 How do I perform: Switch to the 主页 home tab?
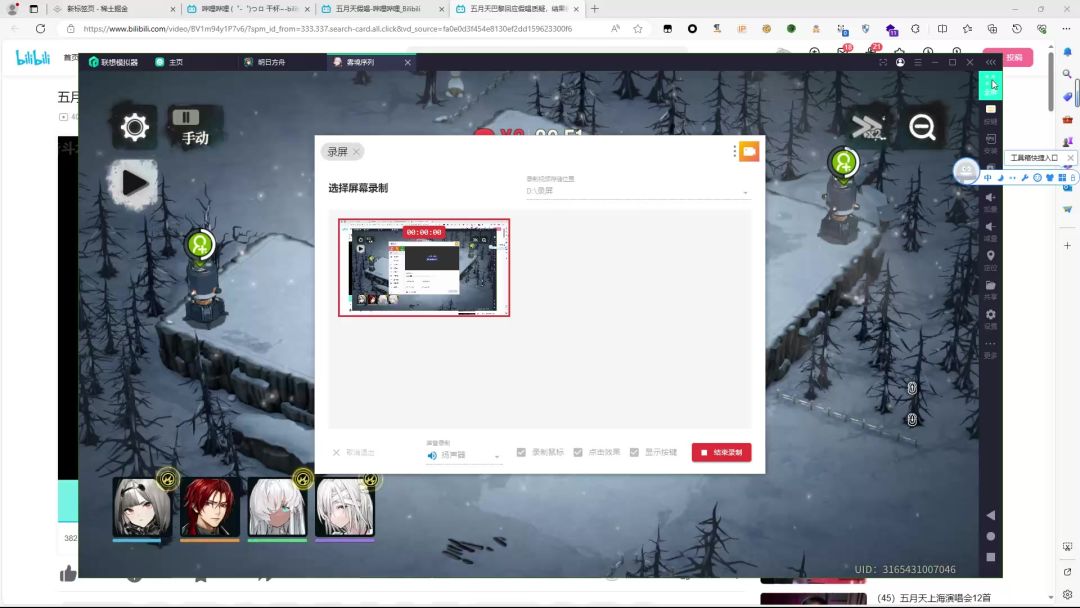(x=175, y=62)
